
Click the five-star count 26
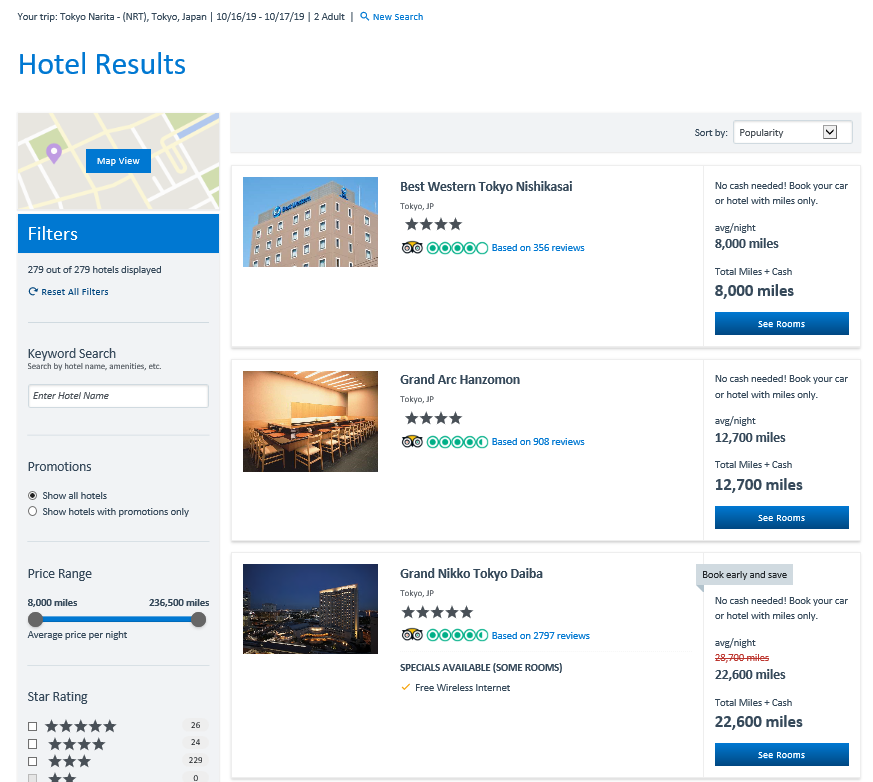point(195,725)
